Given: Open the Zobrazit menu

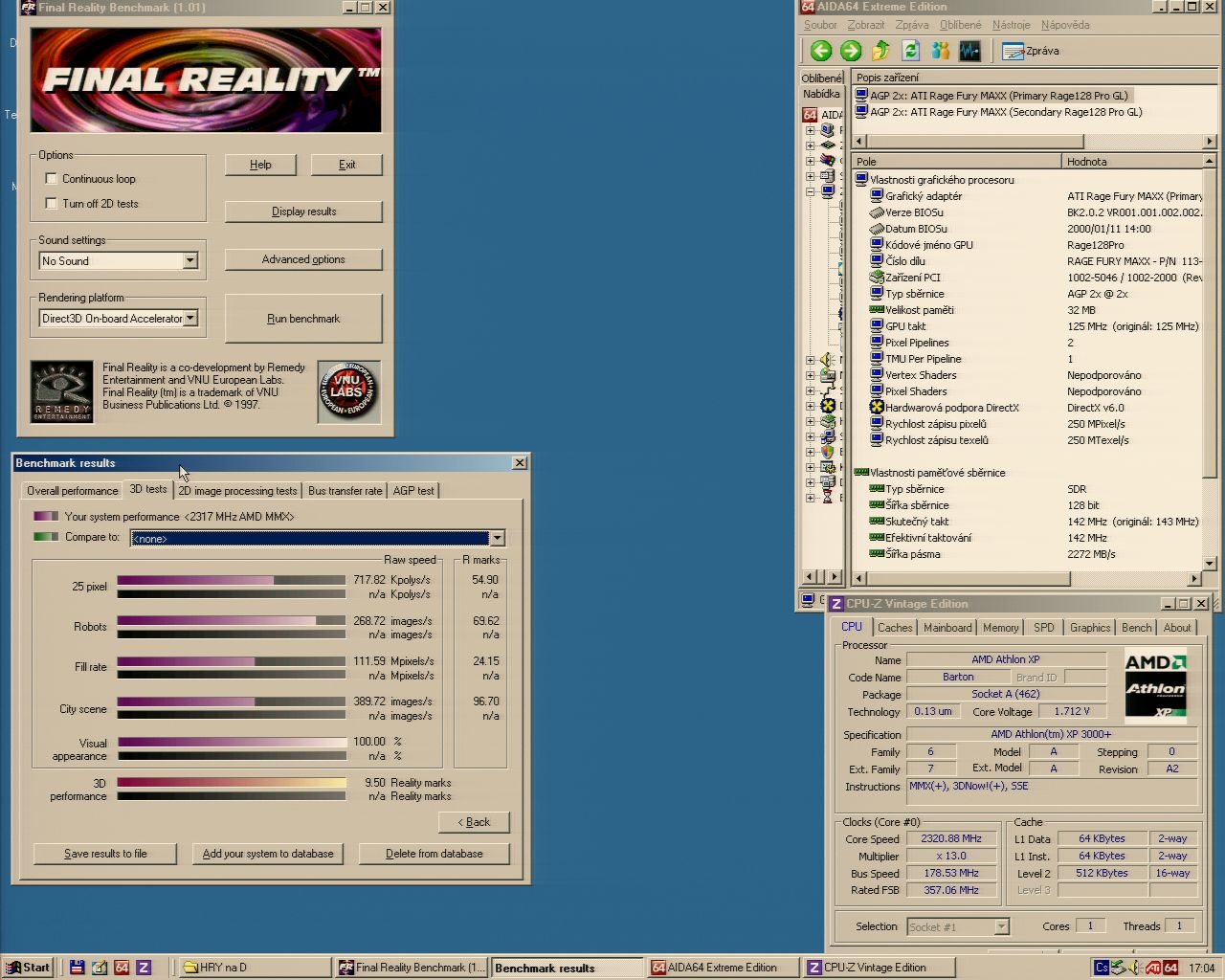Looking at the screenshot, I should [866, 25].
